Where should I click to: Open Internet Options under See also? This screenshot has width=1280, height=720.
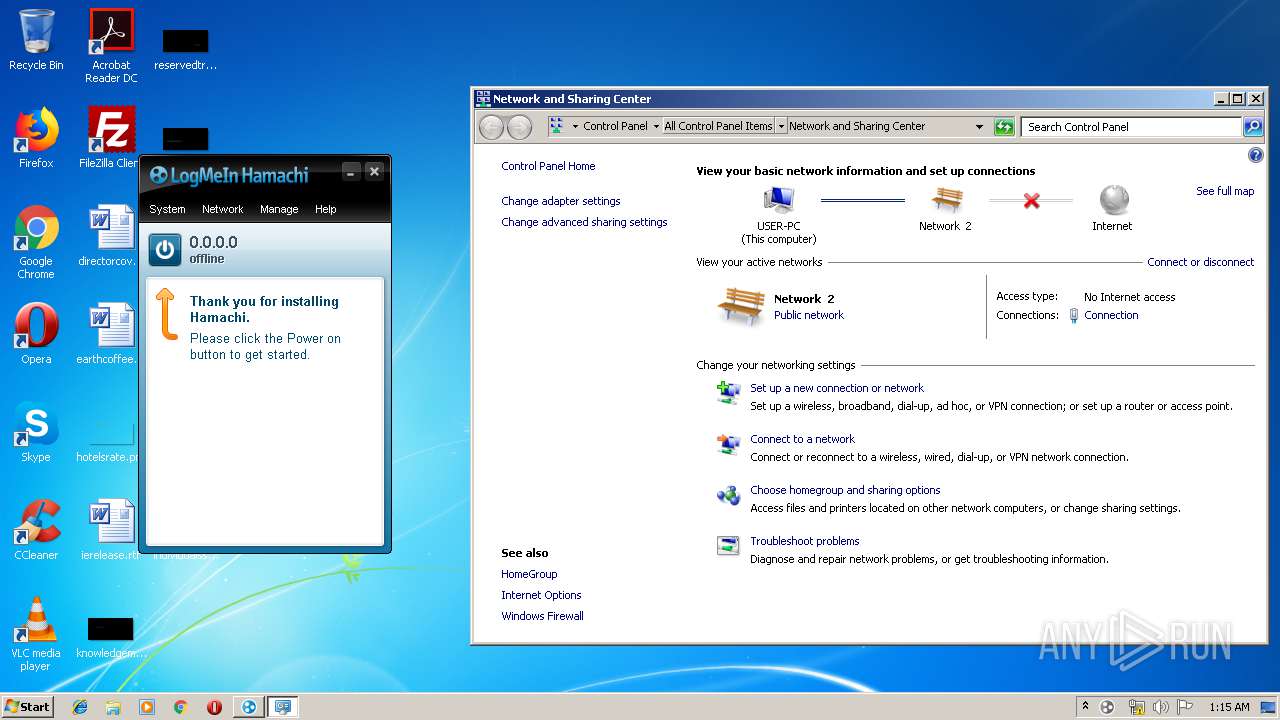[x=541, y=595]
